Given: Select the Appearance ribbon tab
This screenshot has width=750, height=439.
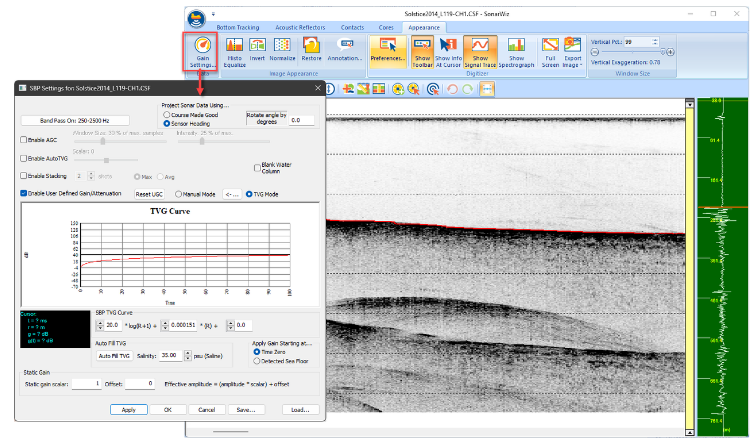Looking at the screenshot, I should [x=424, y=28].
